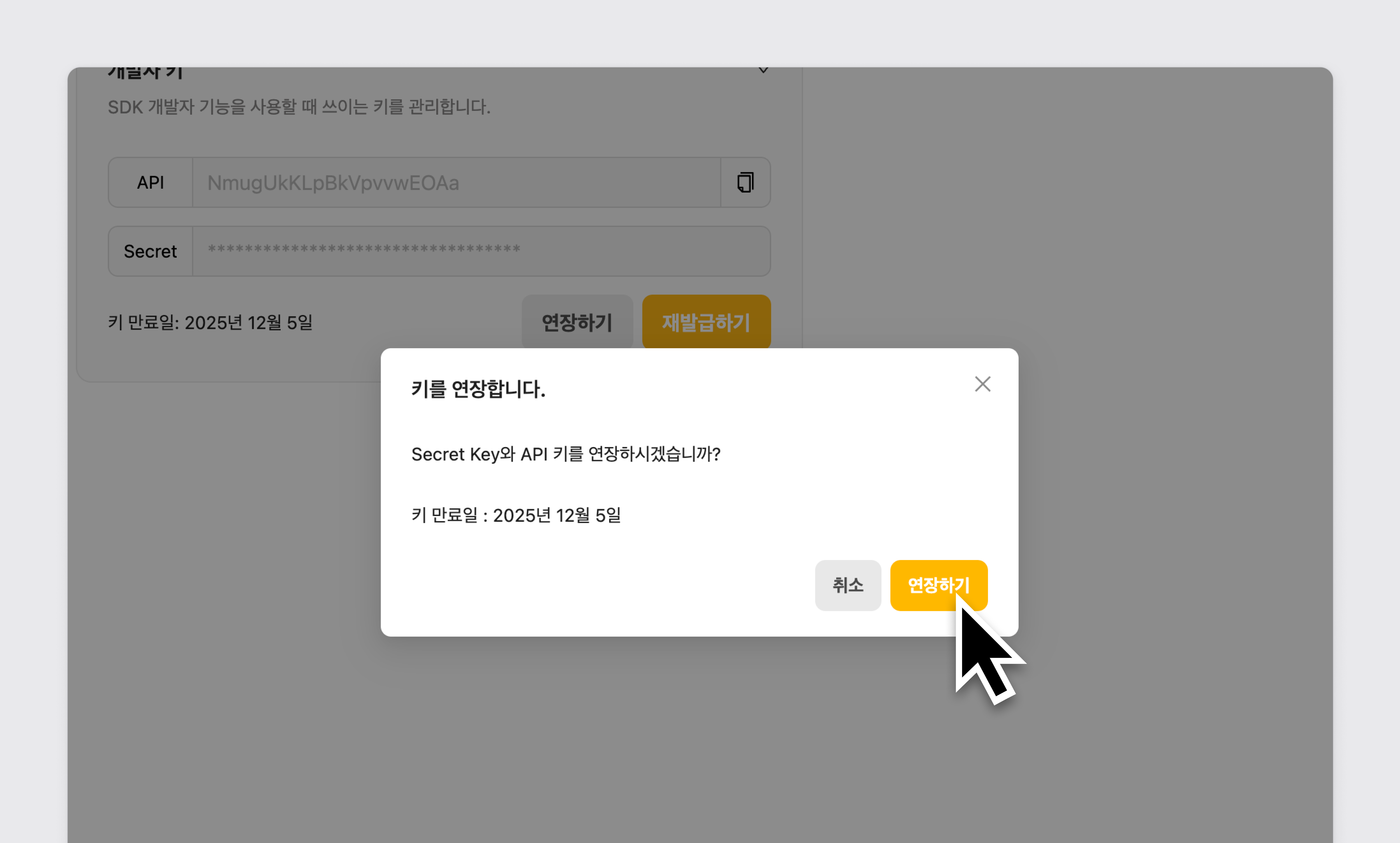Click the API label box
This screenshot has width=1400, height=843.
(150, 182)
